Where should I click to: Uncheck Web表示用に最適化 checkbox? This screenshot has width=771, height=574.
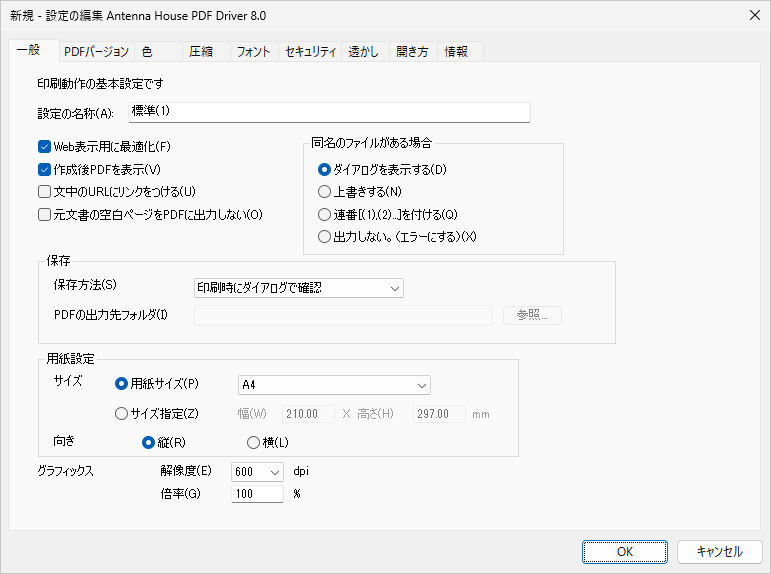(45, 147)
